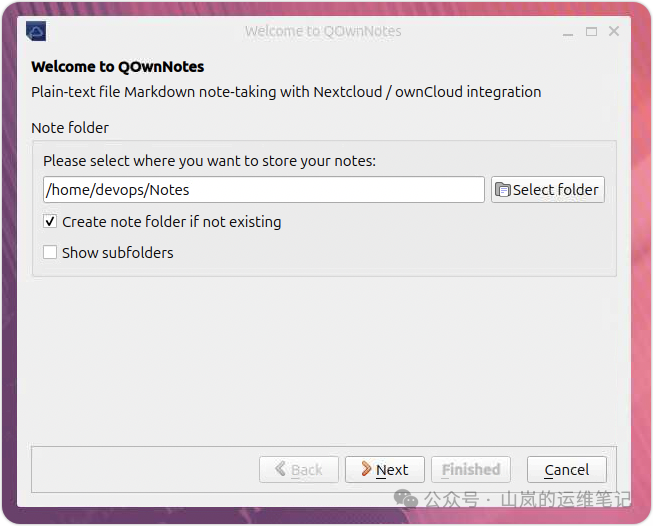Focus the note folder path field
Viewport: 653px width, 526px height.
[263, 190]
